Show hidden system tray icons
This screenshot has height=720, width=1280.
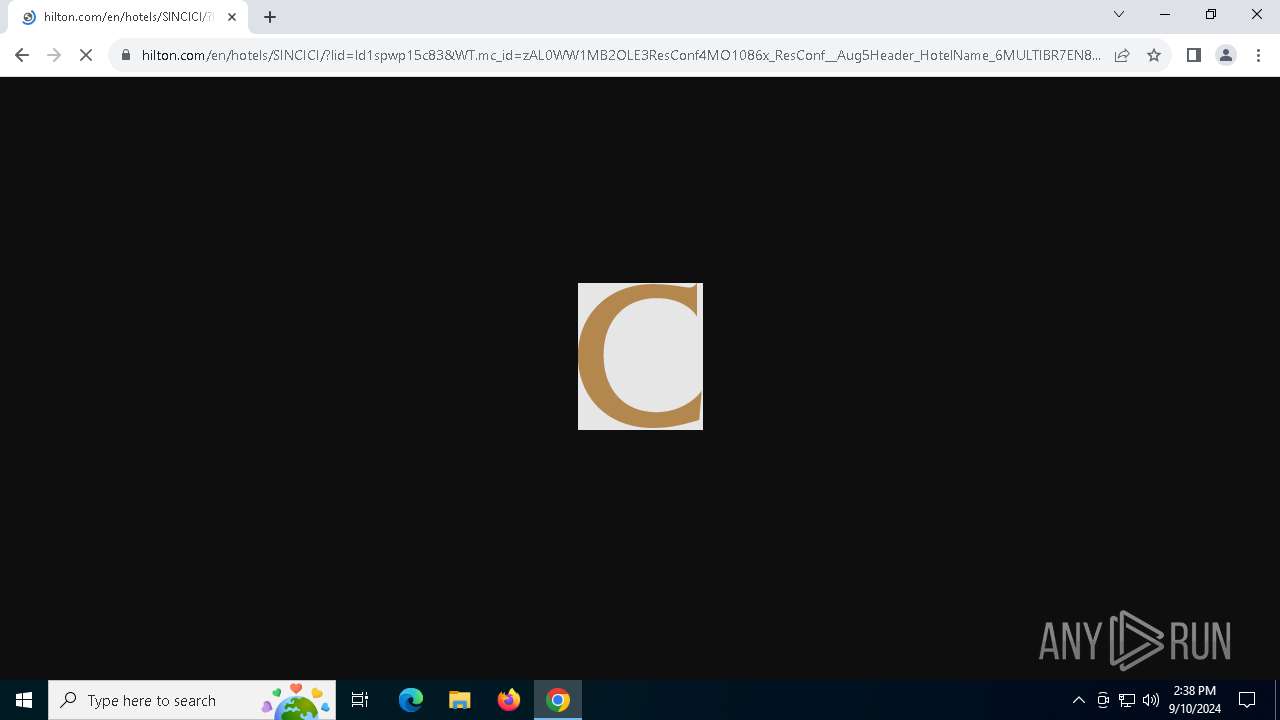[x=1078, y=700]
